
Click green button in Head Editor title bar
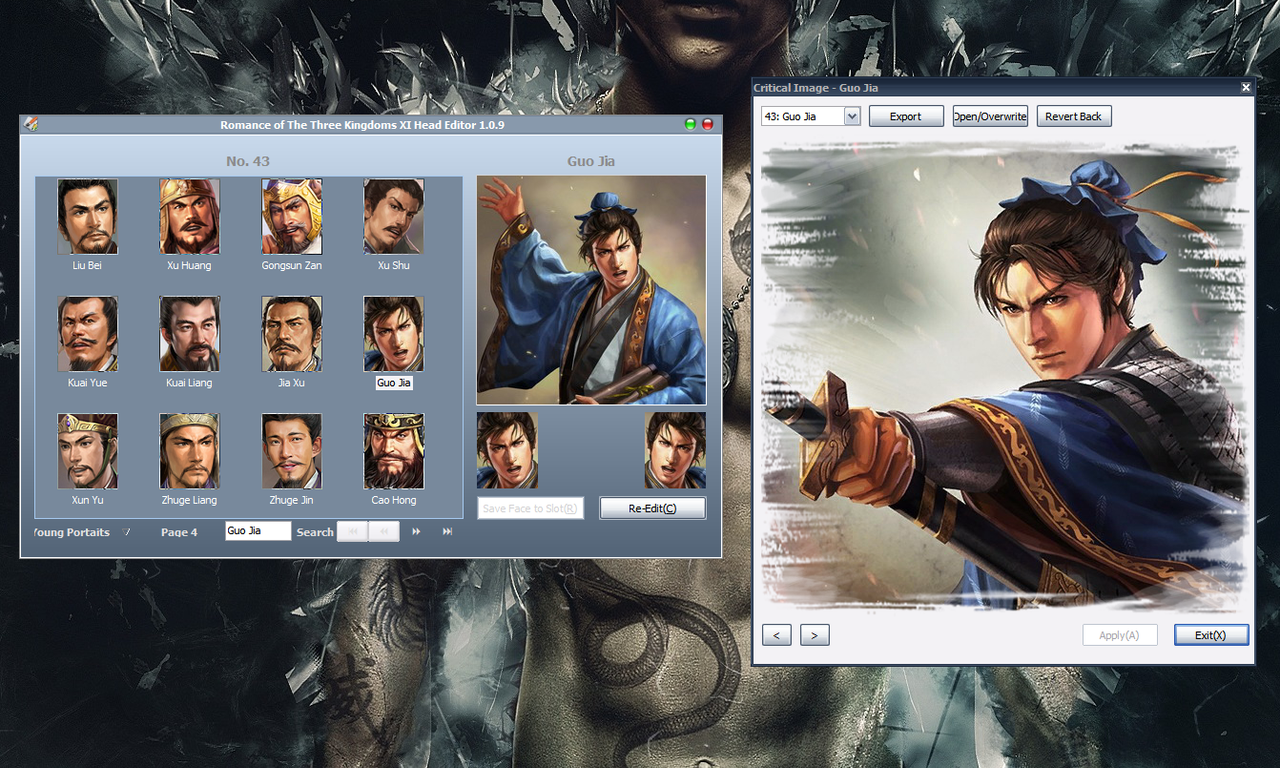coord(690,124)
